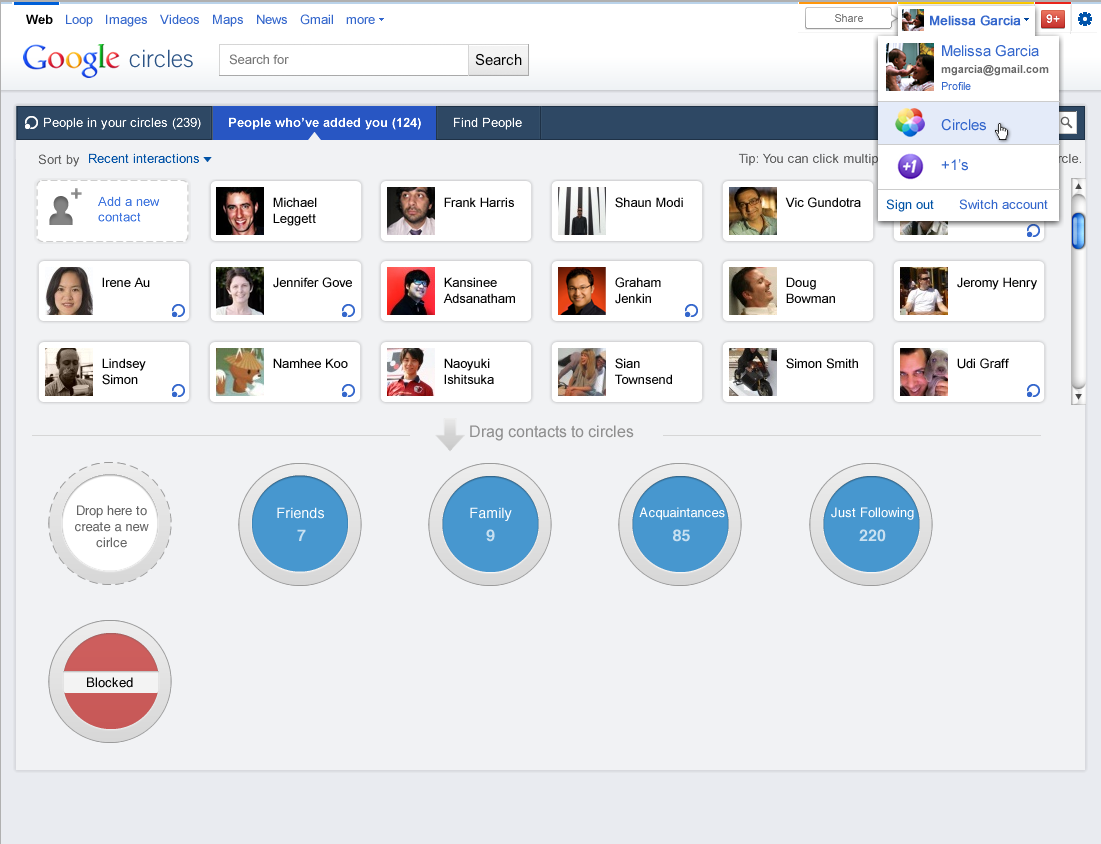1101x844 pixels.
Task: Click Simon Smith's photo
Action: coord(753,371)
